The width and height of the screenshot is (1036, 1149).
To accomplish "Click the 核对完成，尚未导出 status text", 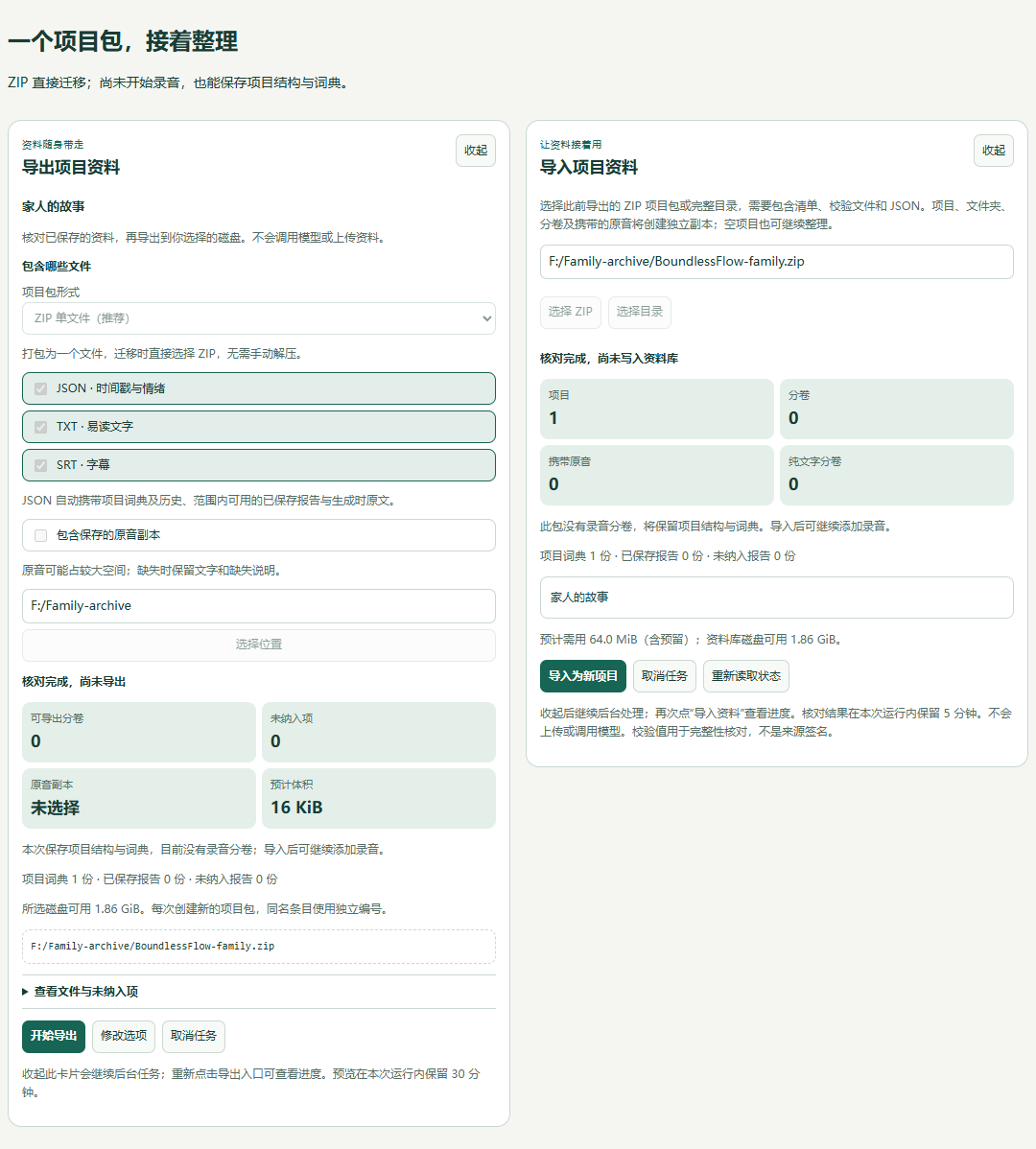I will (x=74, y=682).
